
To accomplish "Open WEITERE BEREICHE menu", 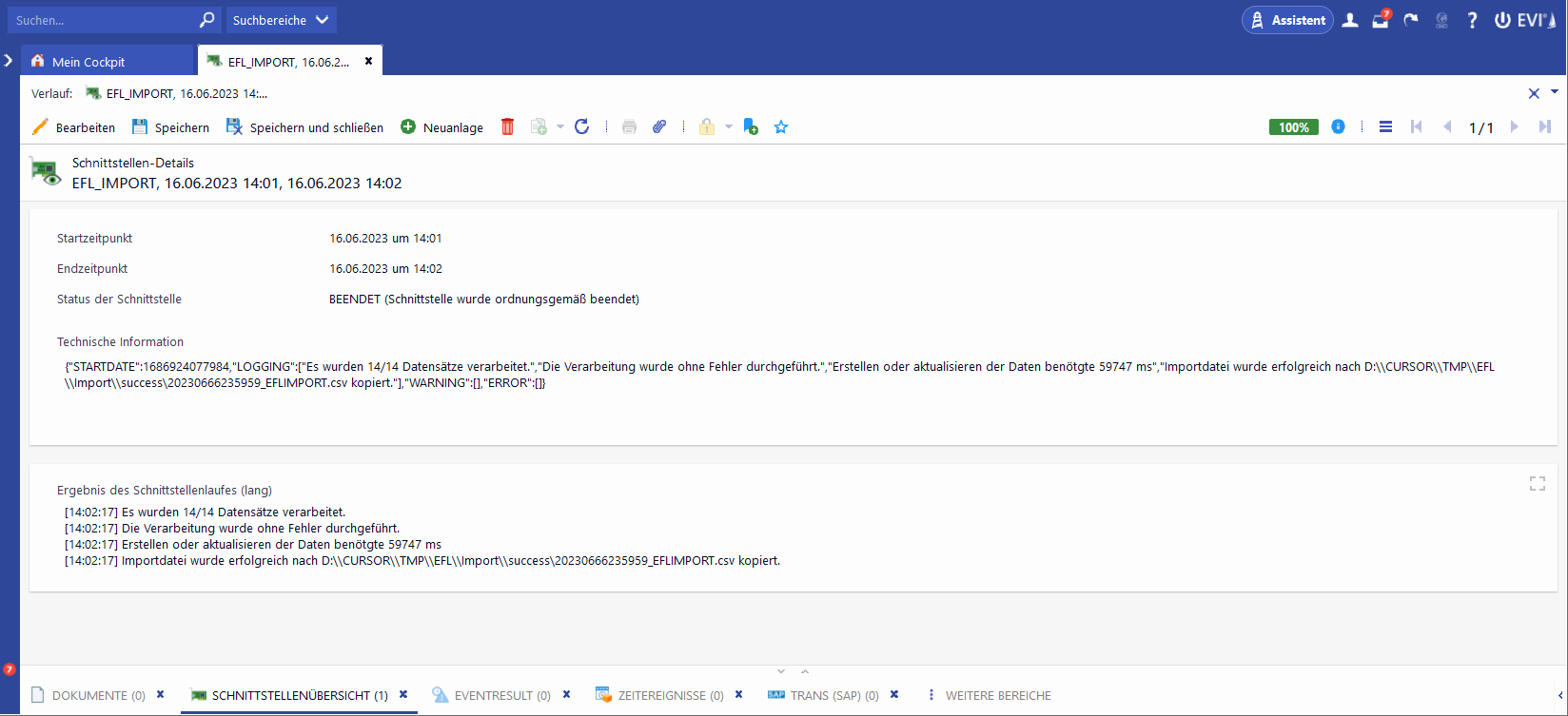I will click(x=989, y=696).
